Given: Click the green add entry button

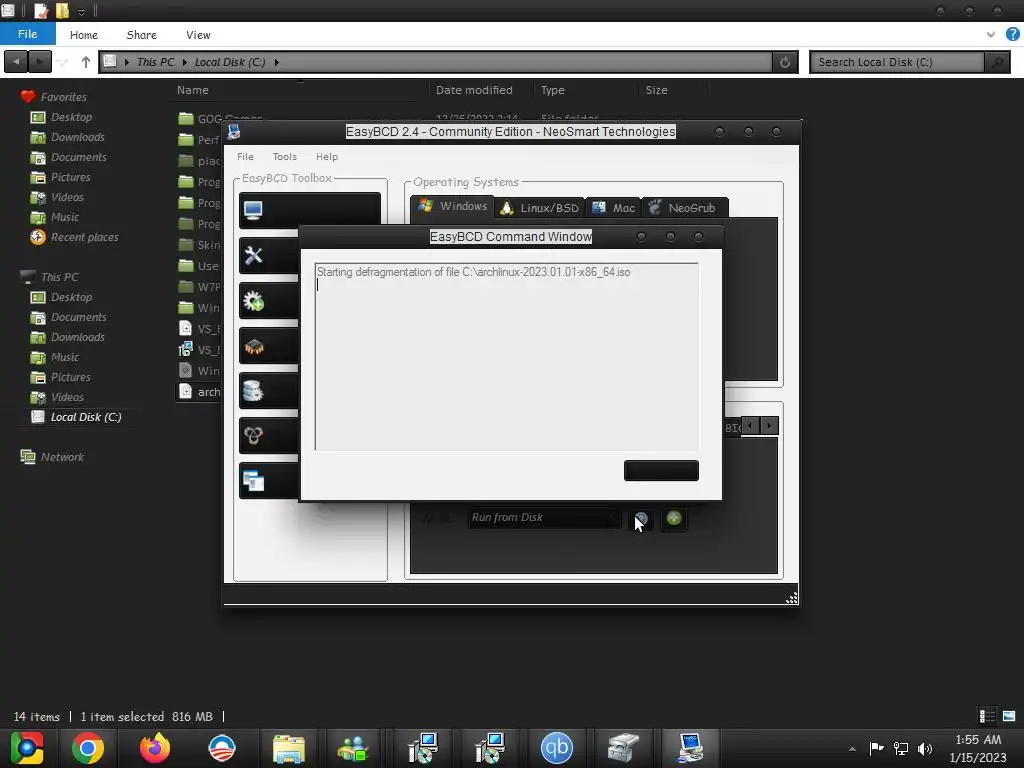Looking at the screenshot, I should click(x=674, y=519).
